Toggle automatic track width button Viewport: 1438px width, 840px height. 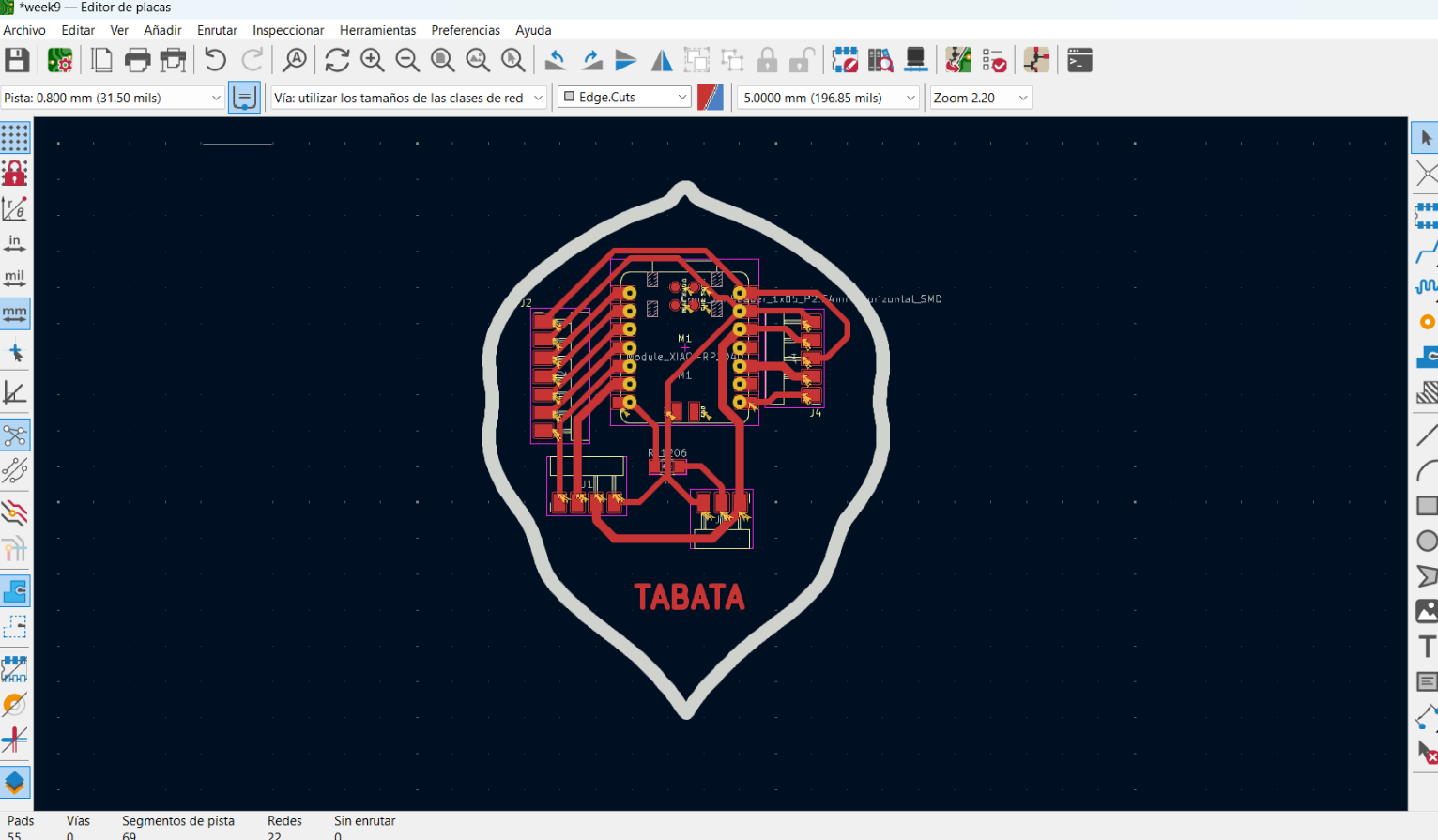pos(244,98)
